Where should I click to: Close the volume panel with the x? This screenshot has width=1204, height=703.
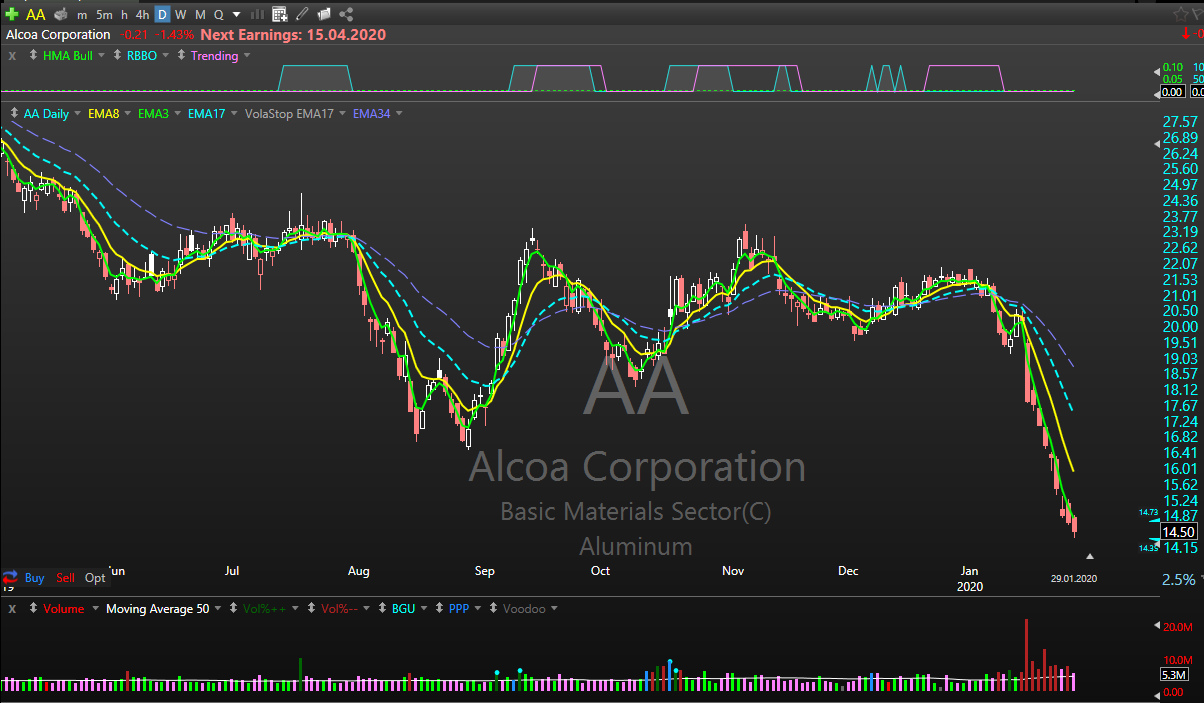pos(12,608)
